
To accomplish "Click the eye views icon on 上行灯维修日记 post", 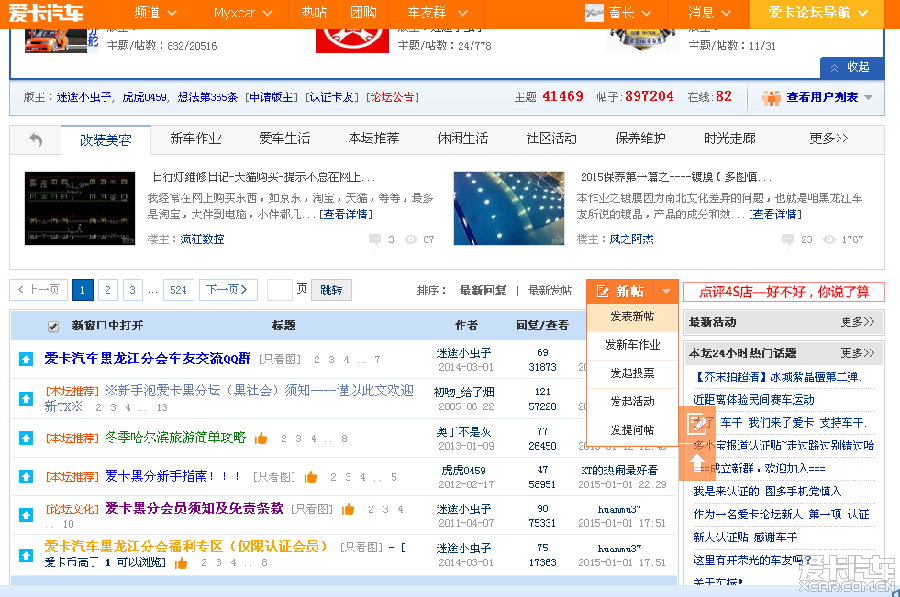I will pos(411,239).
